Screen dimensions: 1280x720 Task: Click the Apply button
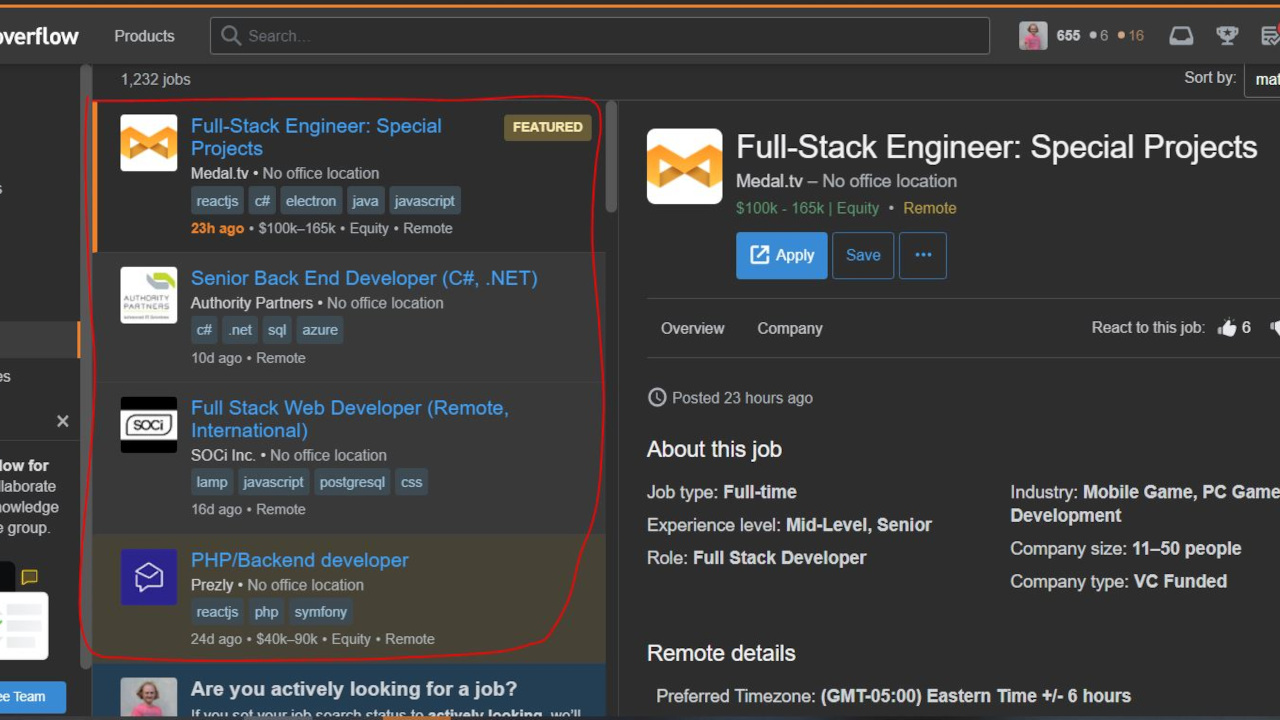click(782, 255)
